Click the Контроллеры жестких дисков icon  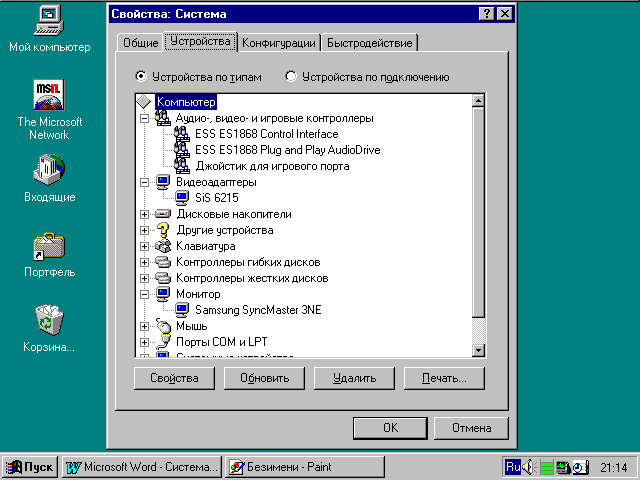(163, 278)
